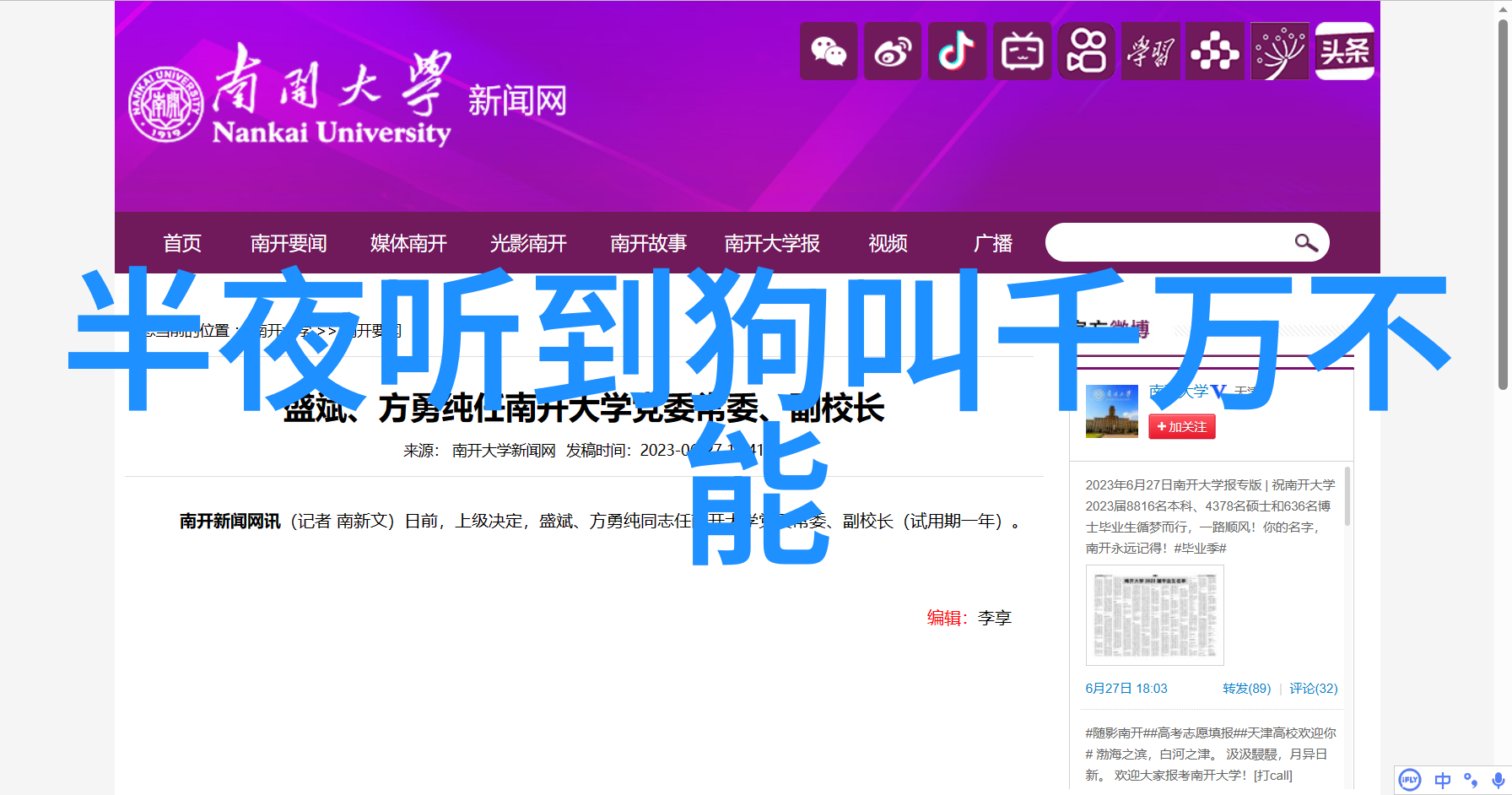The height and width of the screenshot is (795, 1512).
Task: Click the 新闻网 title text in header
Action: pyautogui.click(x=517, y=101)
